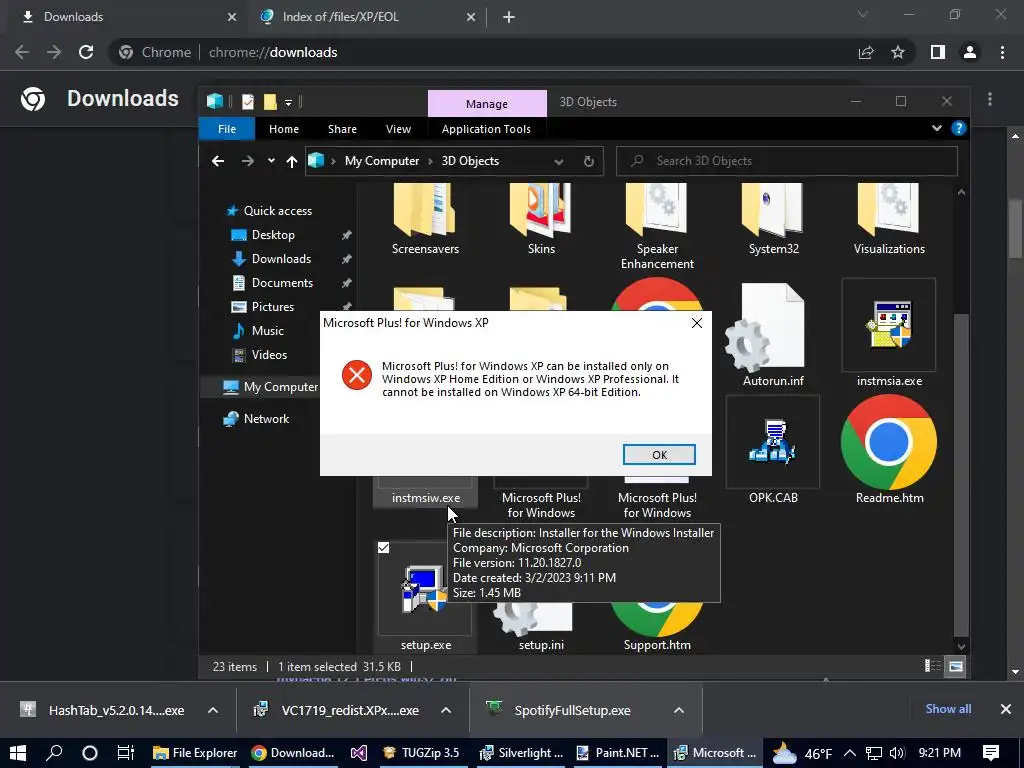Uncheck the setup.exe item checkbox
Screen dimensions: 1024x768
[x=383, y=547]
